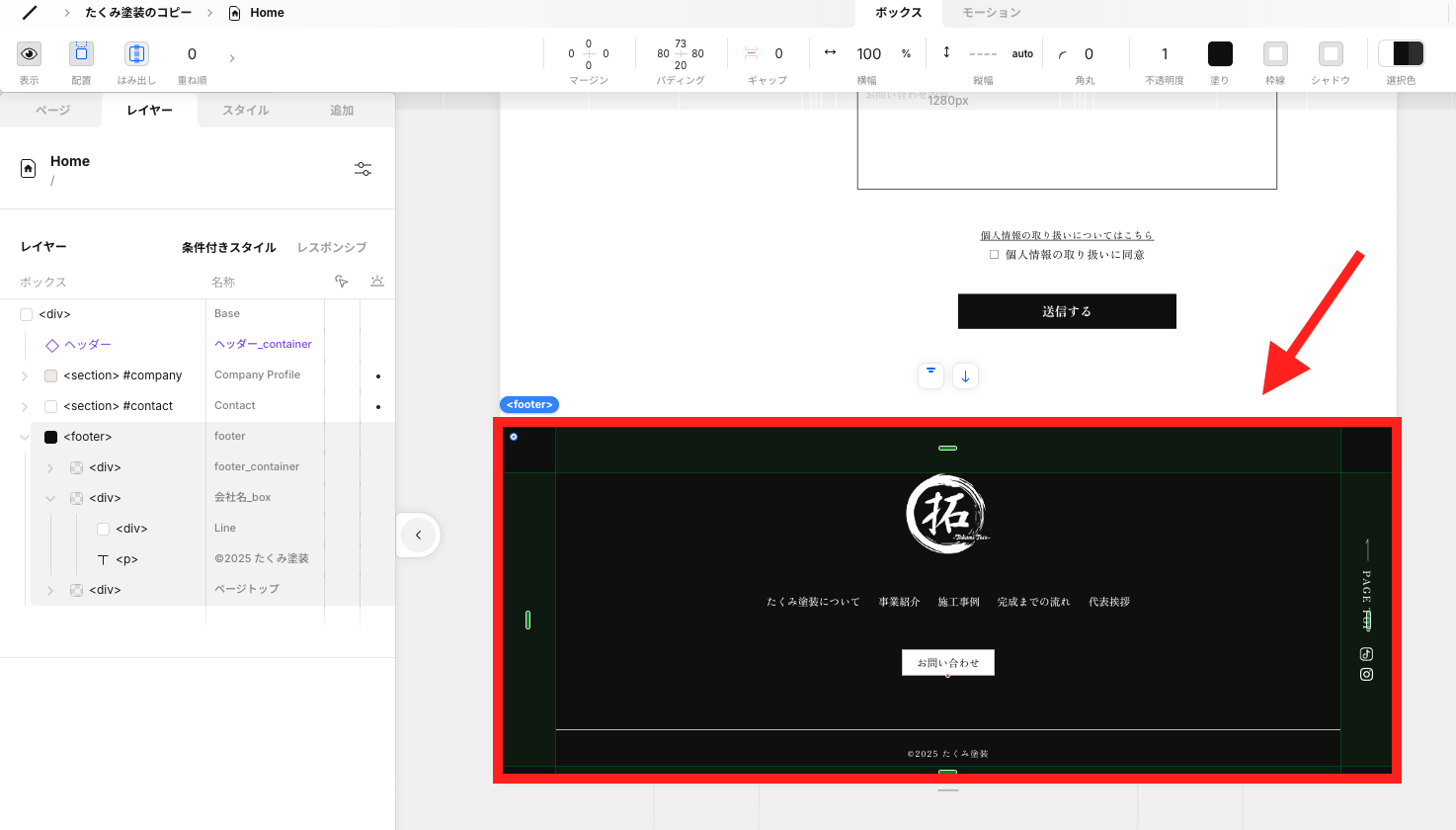Click the TikTok icon in the footer
This screenshot has height=830, width=1456.
[1366, 654]
